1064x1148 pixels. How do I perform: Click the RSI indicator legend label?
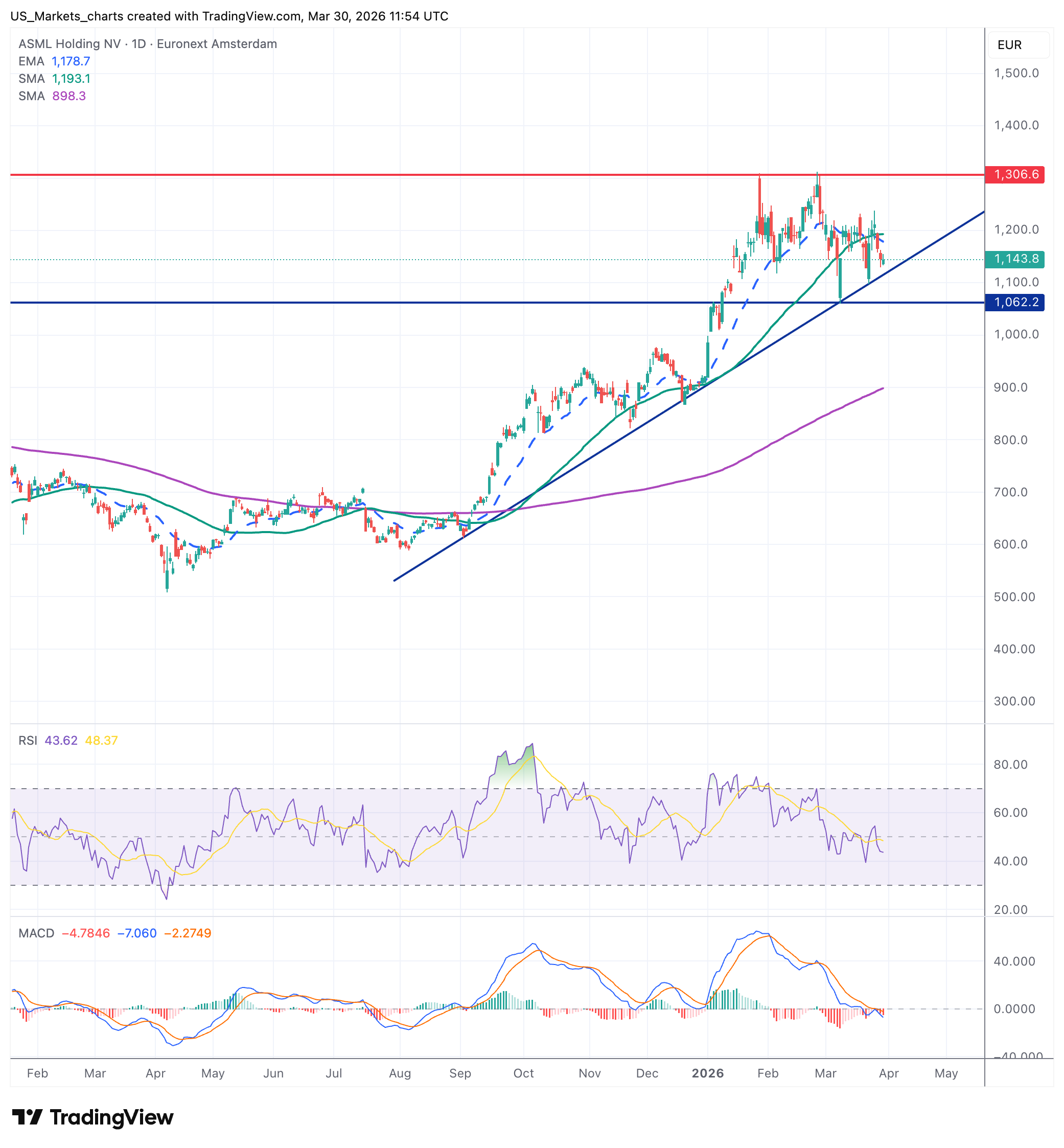tap(27, 741)
